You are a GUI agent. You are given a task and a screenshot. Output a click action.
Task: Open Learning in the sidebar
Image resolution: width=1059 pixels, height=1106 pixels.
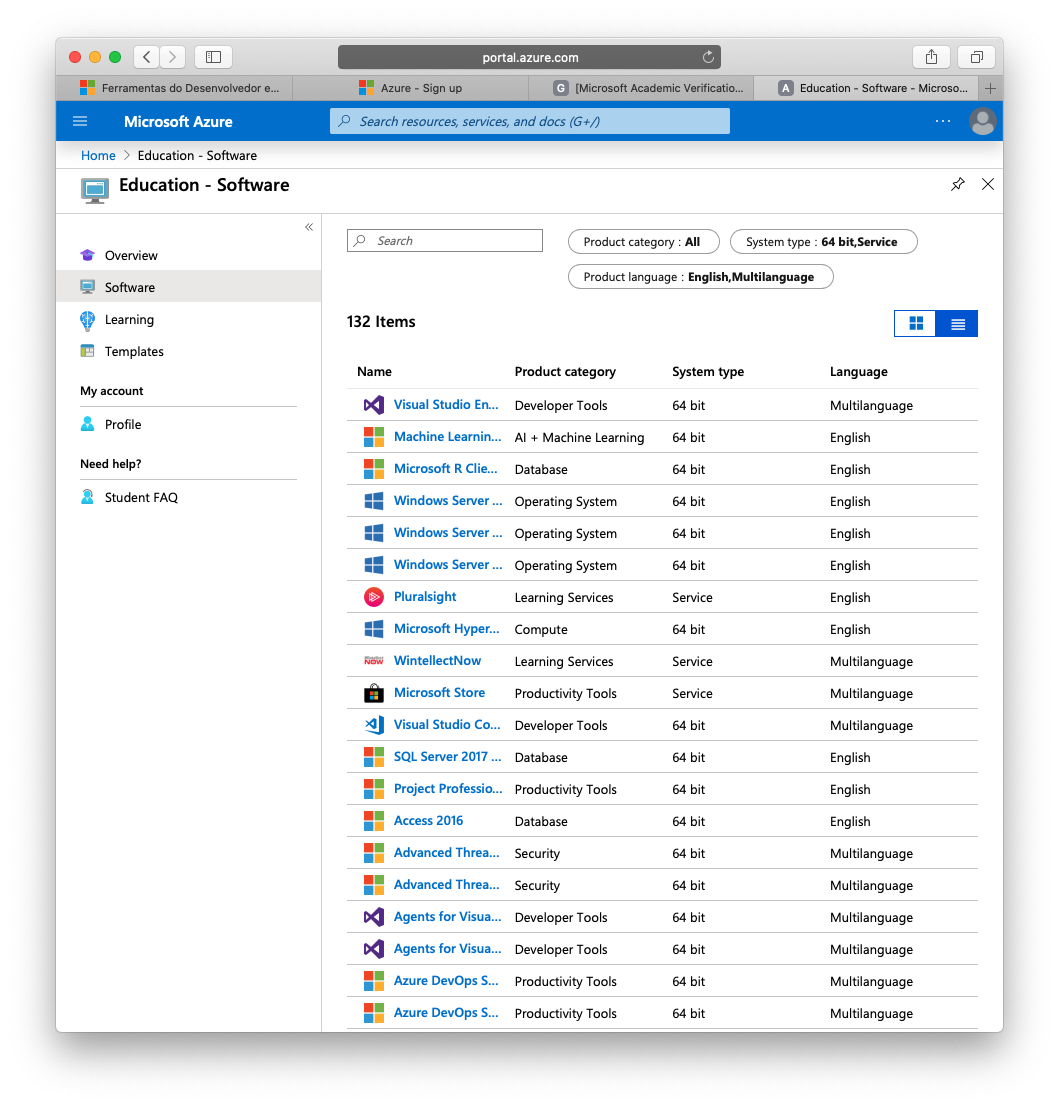coord(129,320)
